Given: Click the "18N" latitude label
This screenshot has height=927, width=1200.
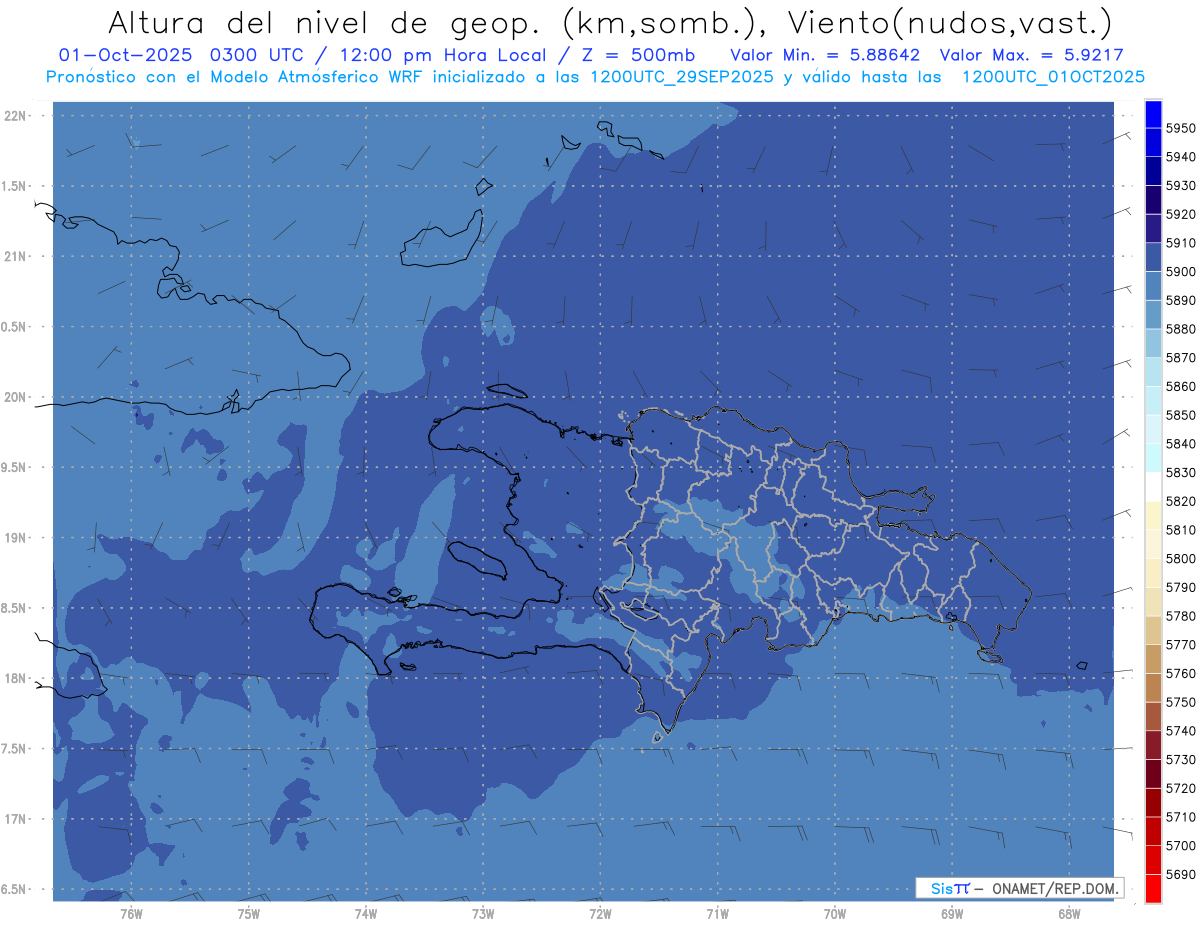Looking at the screenshot, I should pyautogui.click(x=14, y=679).
